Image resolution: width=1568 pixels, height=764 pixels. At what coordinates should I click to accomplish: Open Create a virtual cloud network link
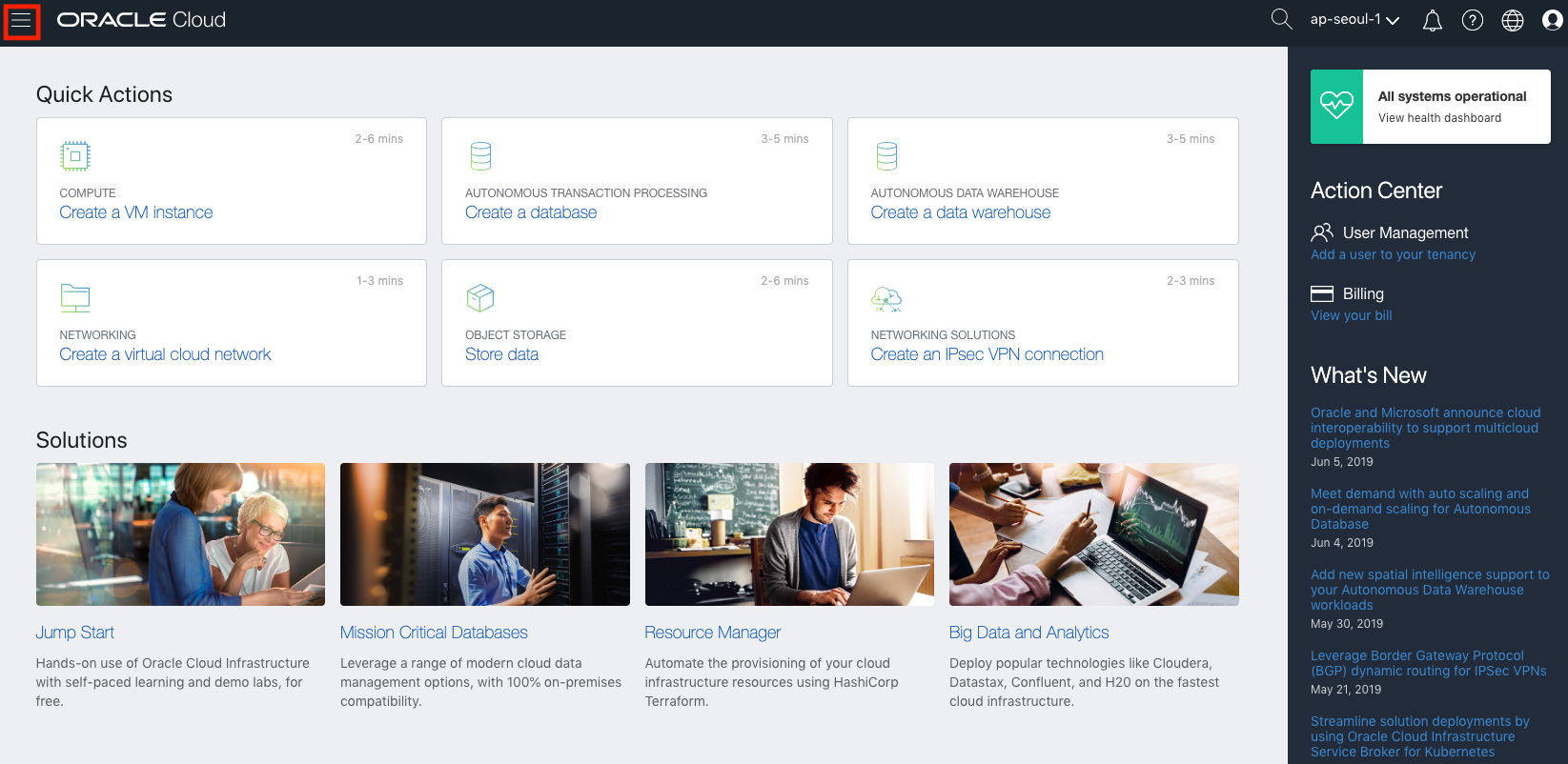(165, 354)
